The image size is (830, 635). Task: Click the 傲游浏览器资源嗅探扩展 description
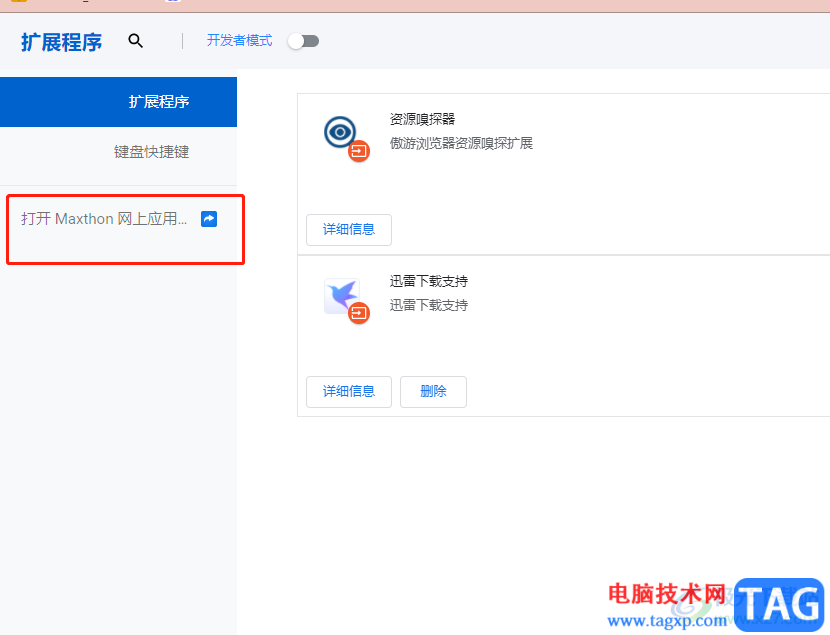[461, 143]
